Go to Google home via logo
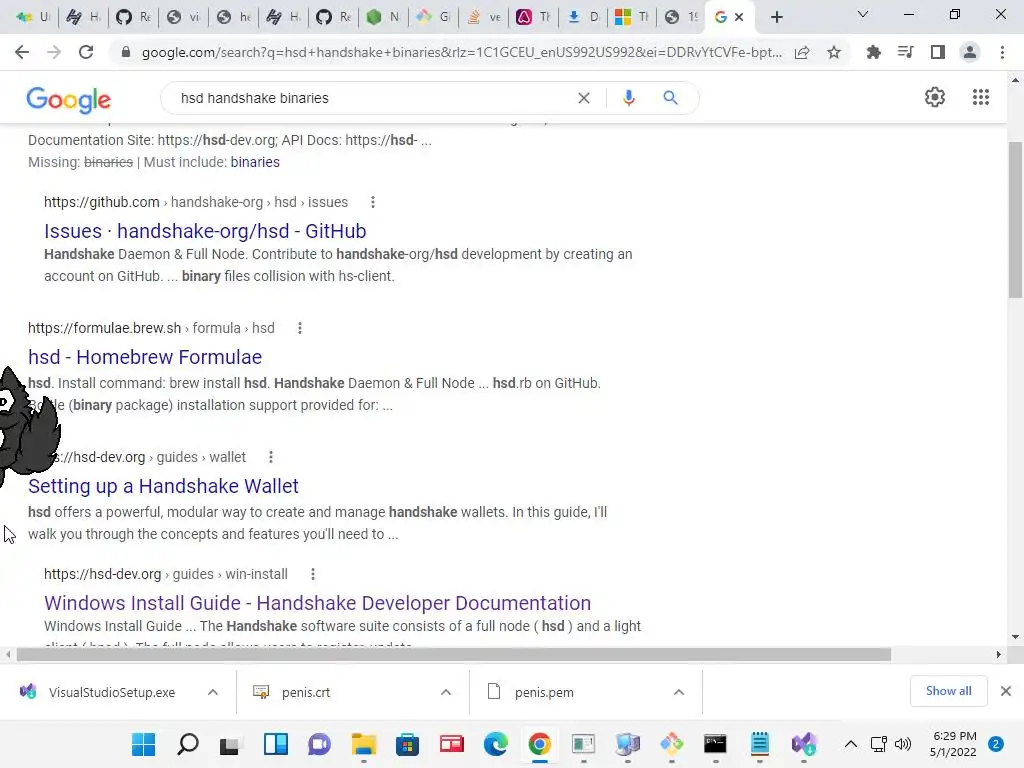The image size is (1024, 768). tap(69, 100)
